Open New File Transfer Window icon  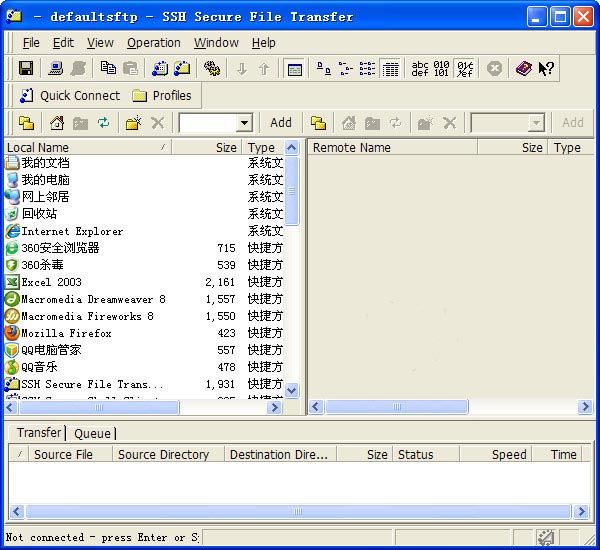[x=182, y=69]
